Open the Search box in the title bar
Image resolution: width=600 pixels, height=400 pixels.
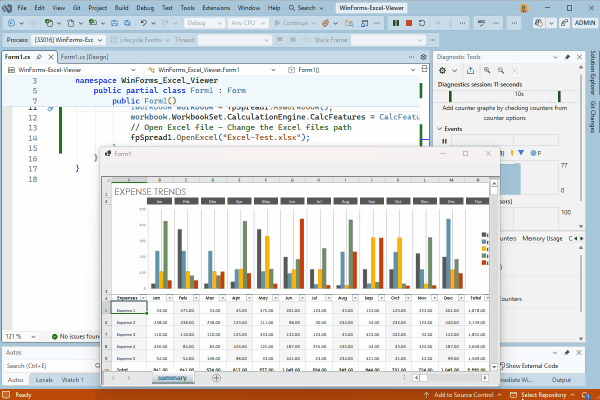click(306, 8)
